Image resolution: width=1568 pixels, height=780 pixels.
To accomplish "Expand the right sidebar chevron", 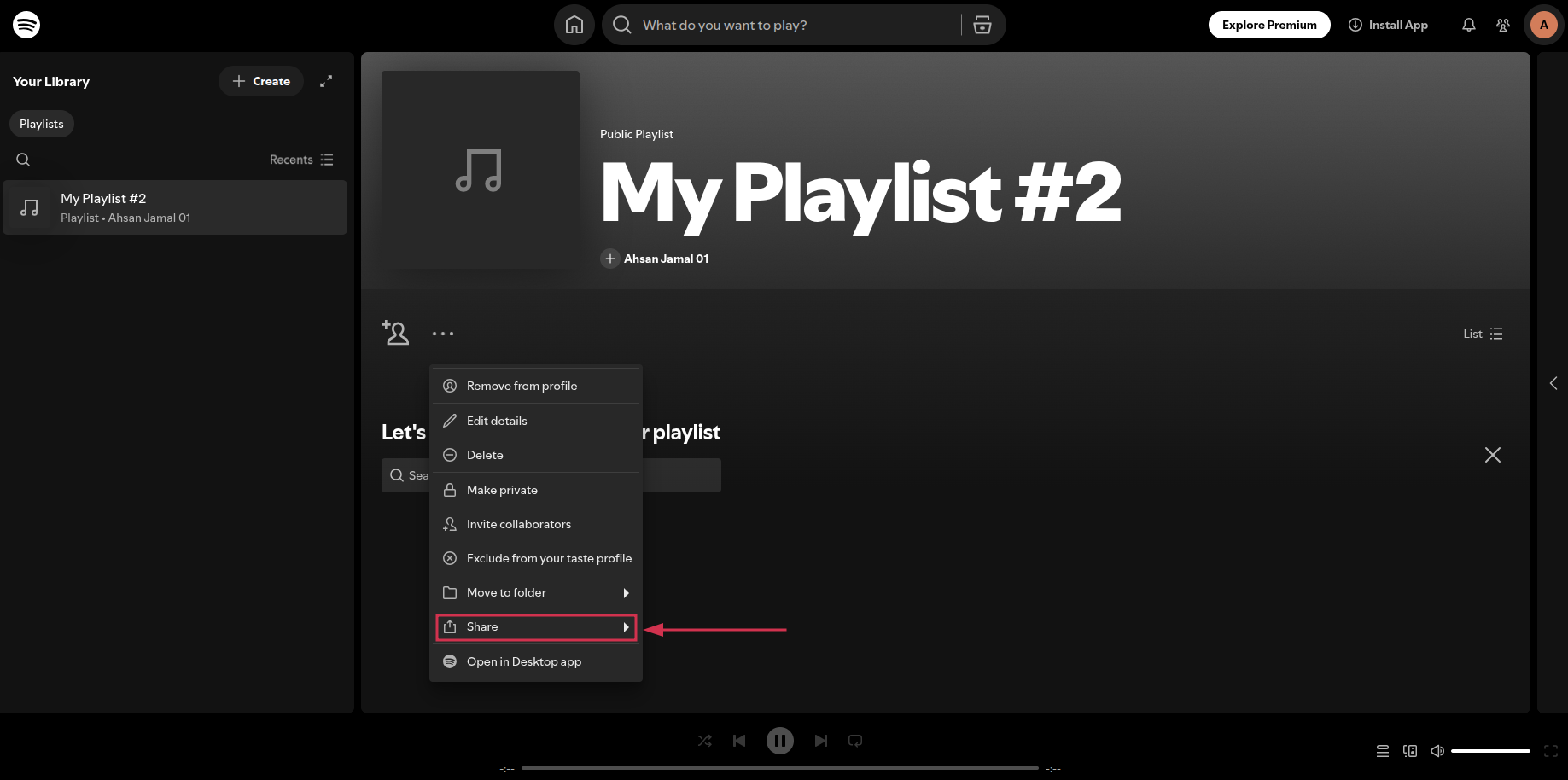I will coord(1553,383).
